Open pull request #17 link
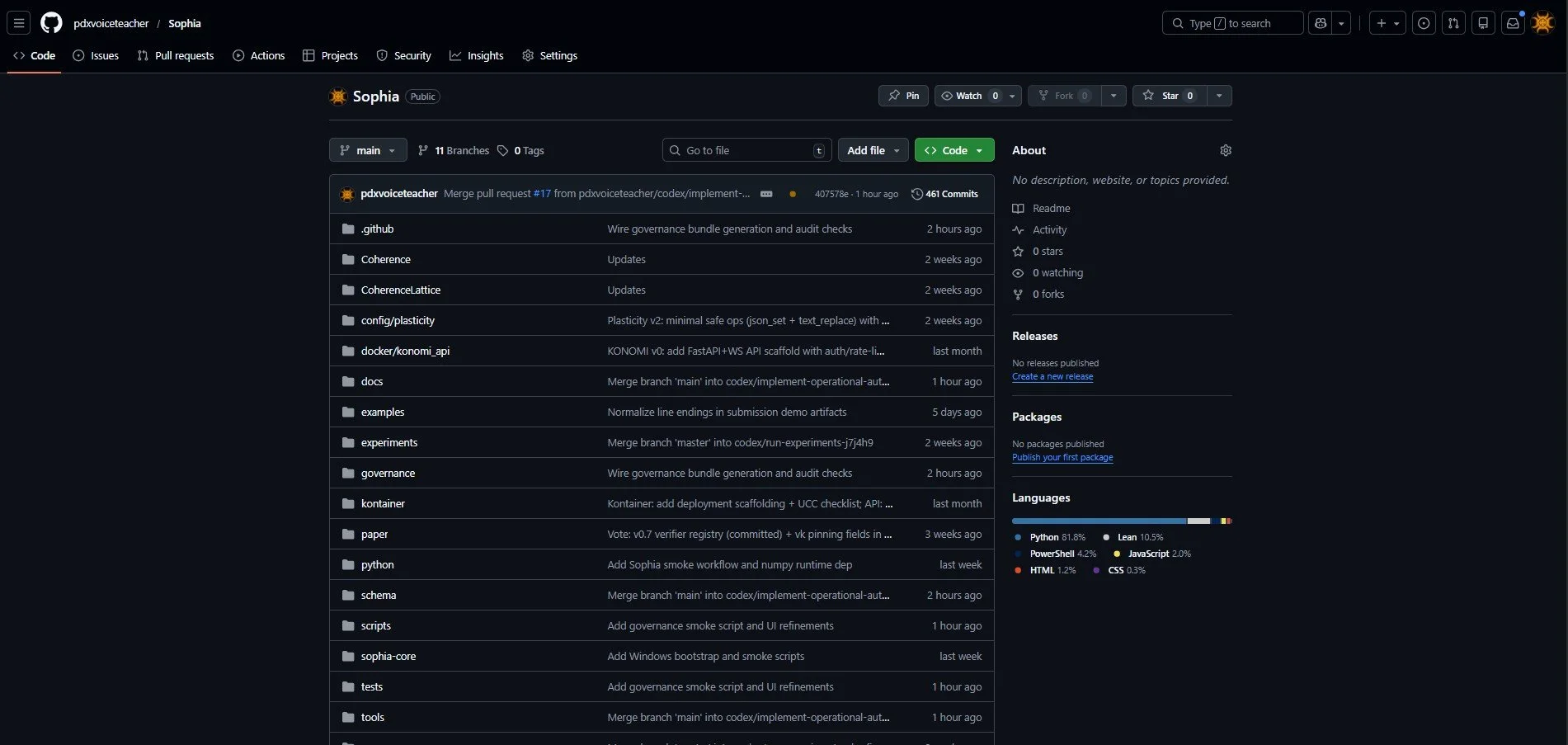This screenshot has height=745, width=1568. 542,194
